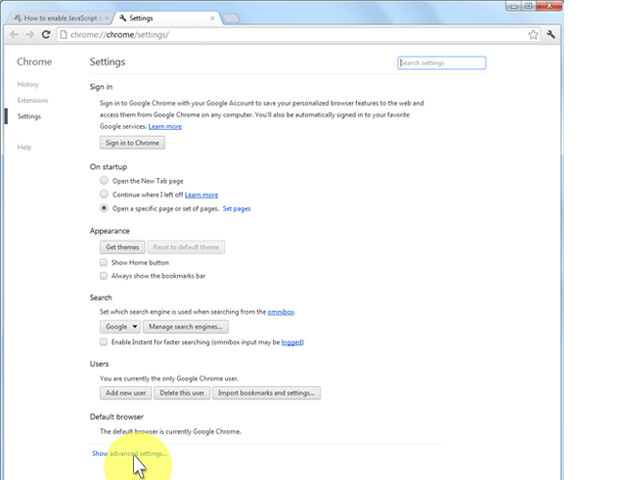Open History in the left sidebar
This screenshot has width=640, height=480.
[x=28, y=84]
